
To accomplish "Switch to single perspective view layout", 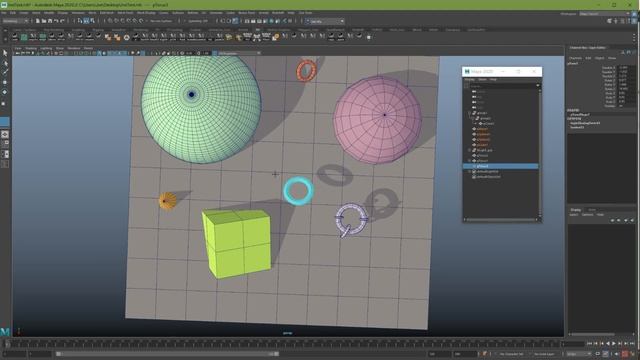I will [5, 134].
